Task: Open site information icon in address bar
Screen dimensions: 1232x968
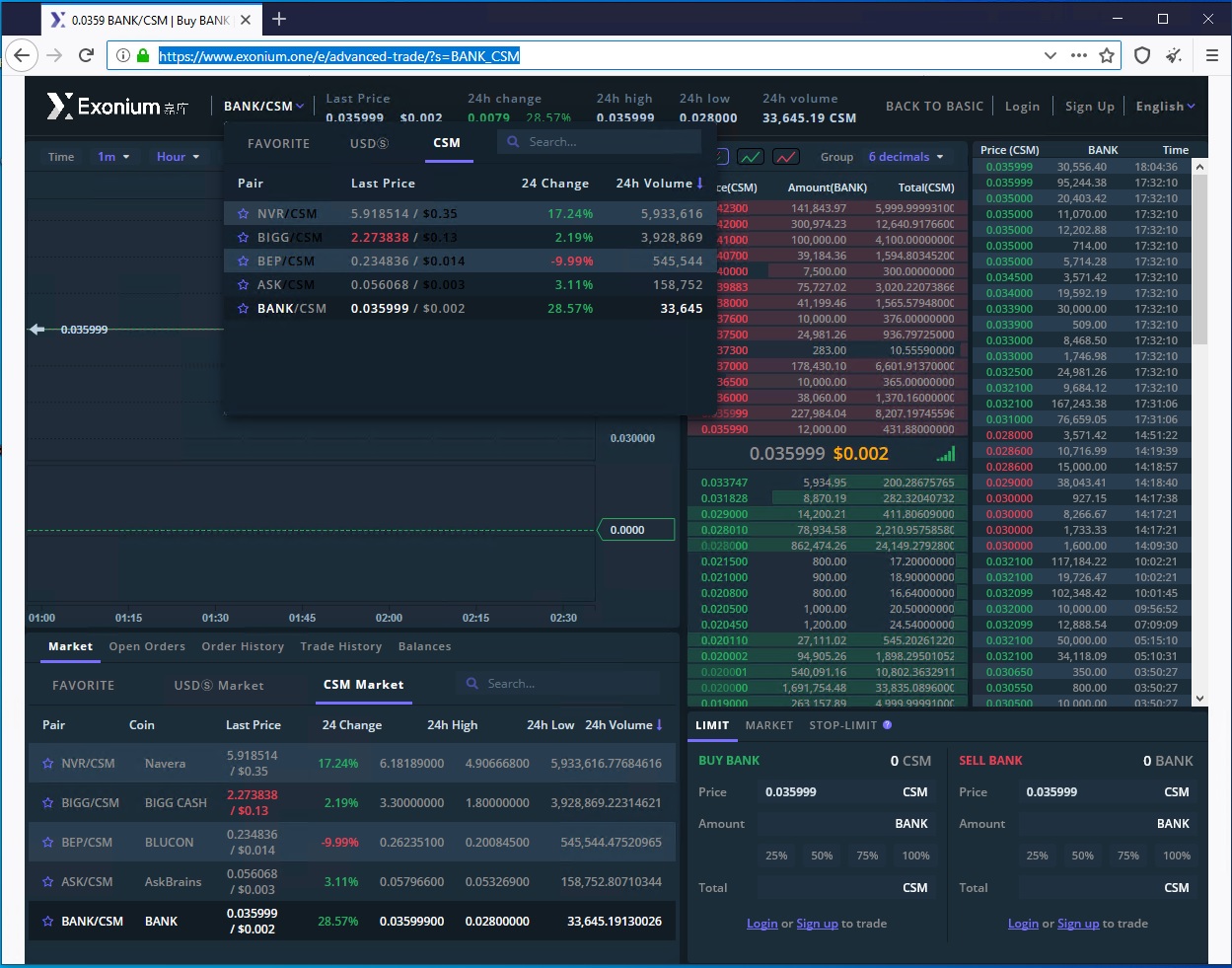Action: (123, 56)
